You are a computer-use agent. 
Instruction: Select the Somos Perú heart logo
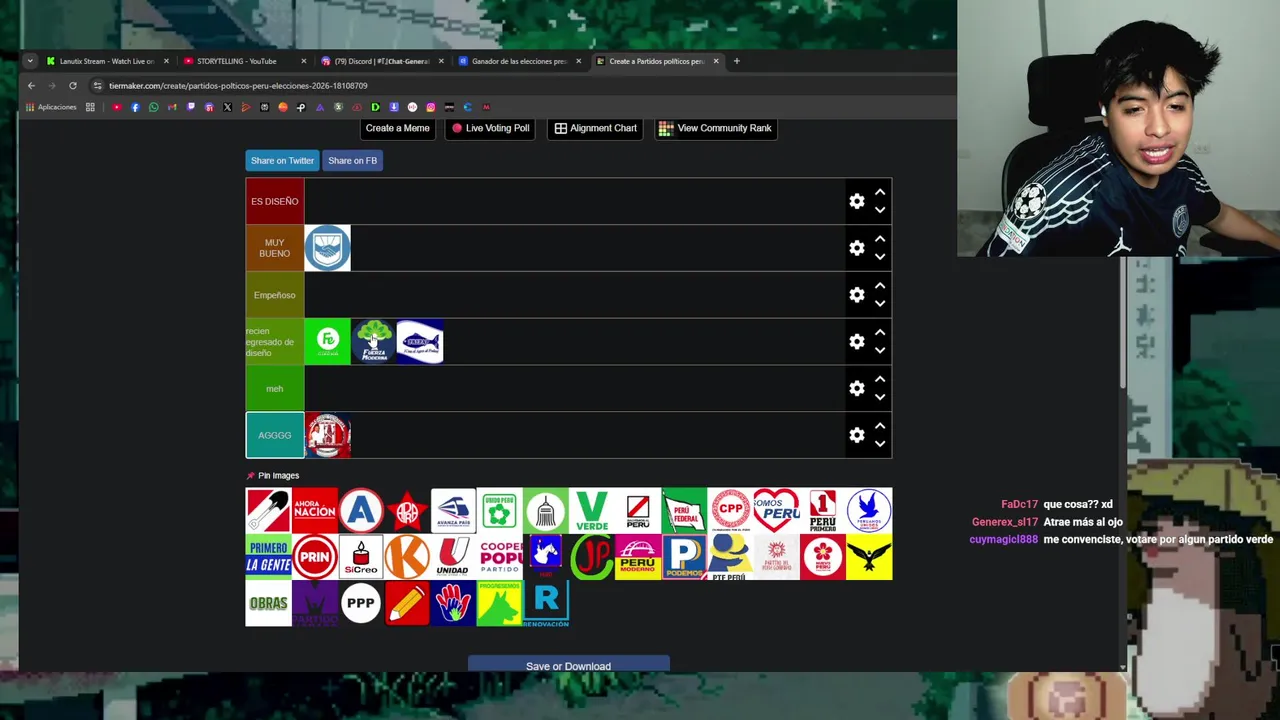tap(776, 511)
